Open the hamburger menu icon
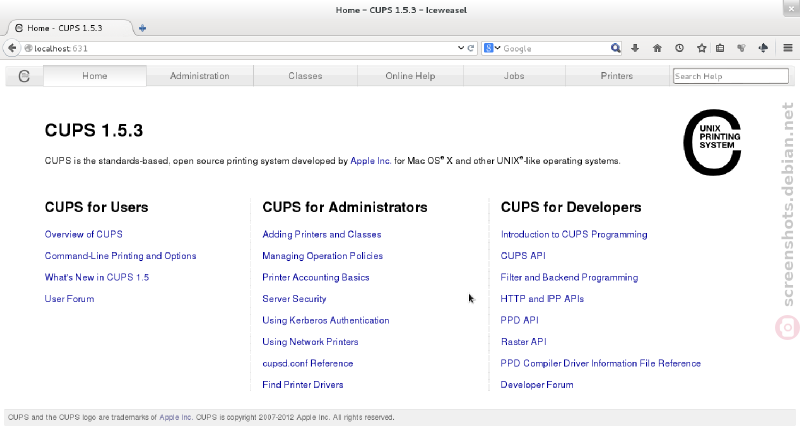 click(788, 48)
